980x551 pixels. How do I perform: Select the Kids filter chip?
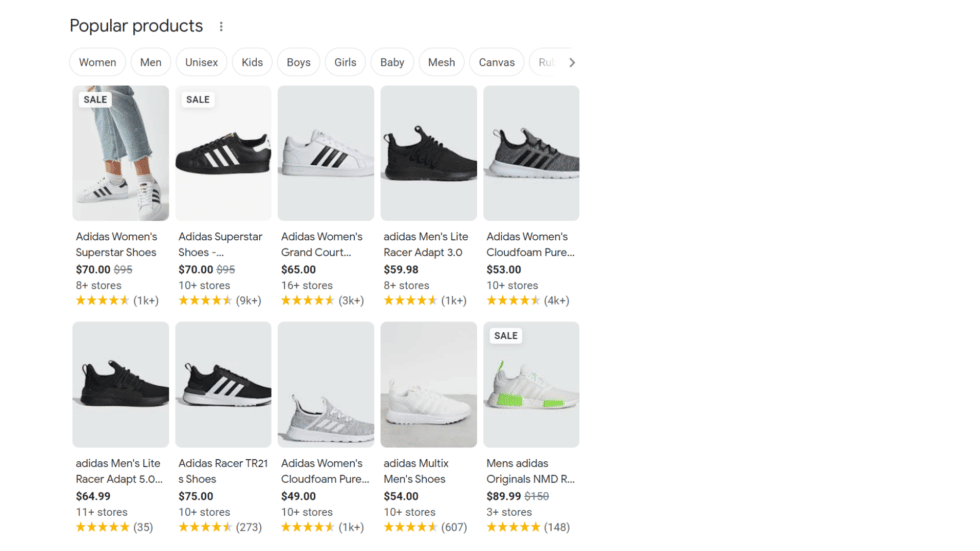[x=252, y=62]
